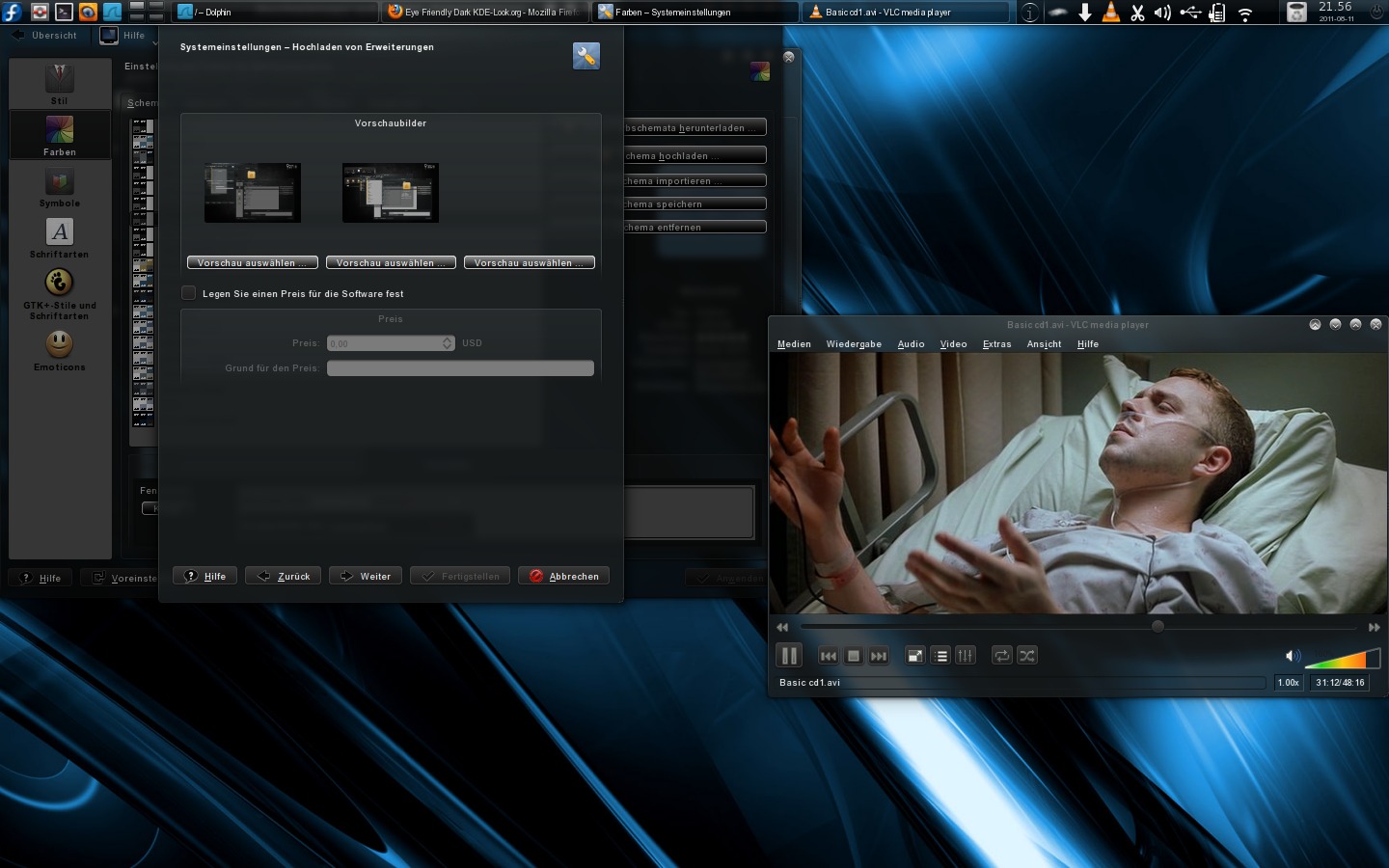Launch the terminal from the panel
This screenshot has height=868, width=1389.
click(x=64, y=12)
